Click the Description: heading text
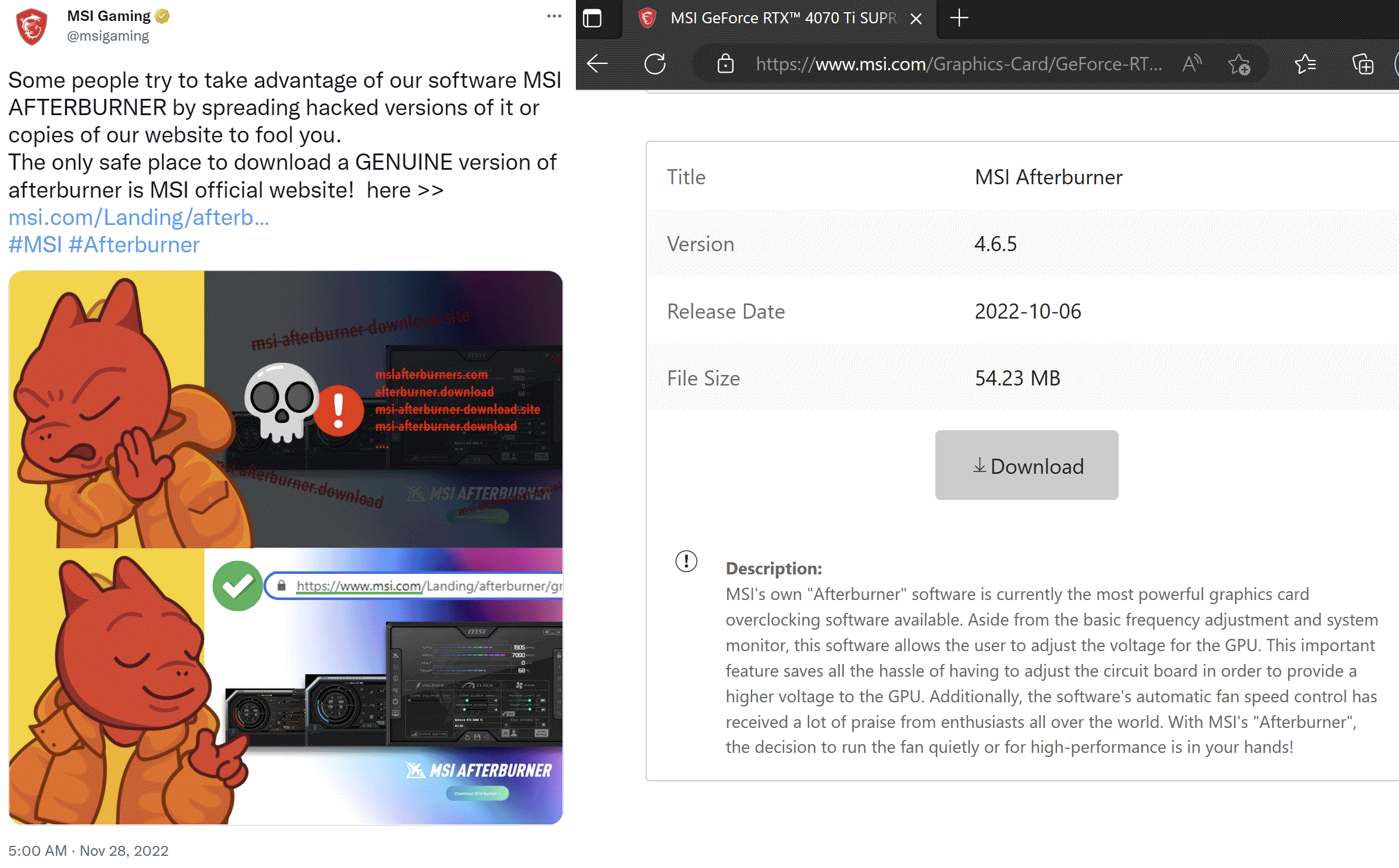Viewport: 1399px width, 868px height. tap(774, 568)
